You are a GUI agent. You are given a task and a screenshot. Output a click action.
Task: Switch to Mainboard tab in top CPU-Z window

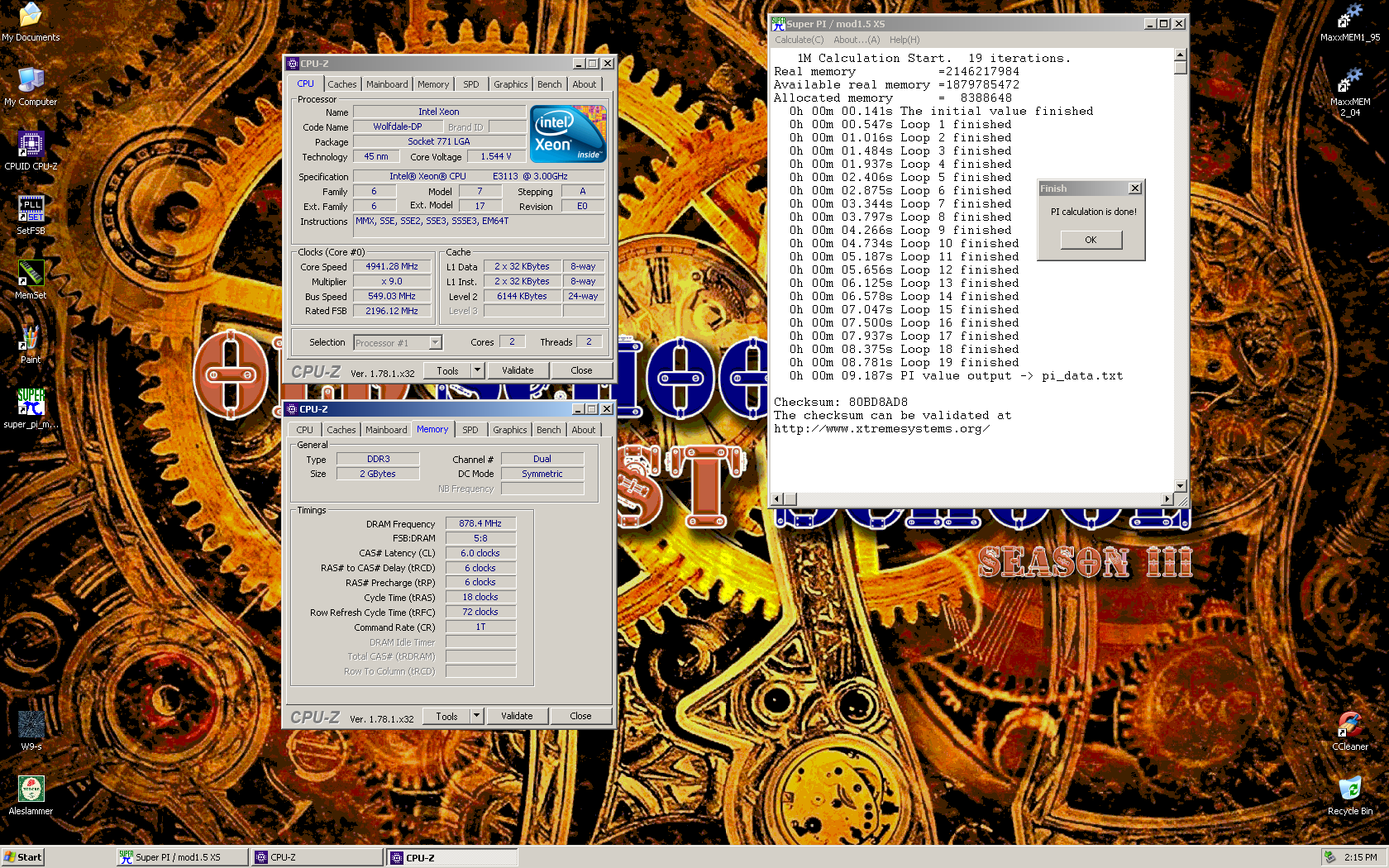(387, 84)
